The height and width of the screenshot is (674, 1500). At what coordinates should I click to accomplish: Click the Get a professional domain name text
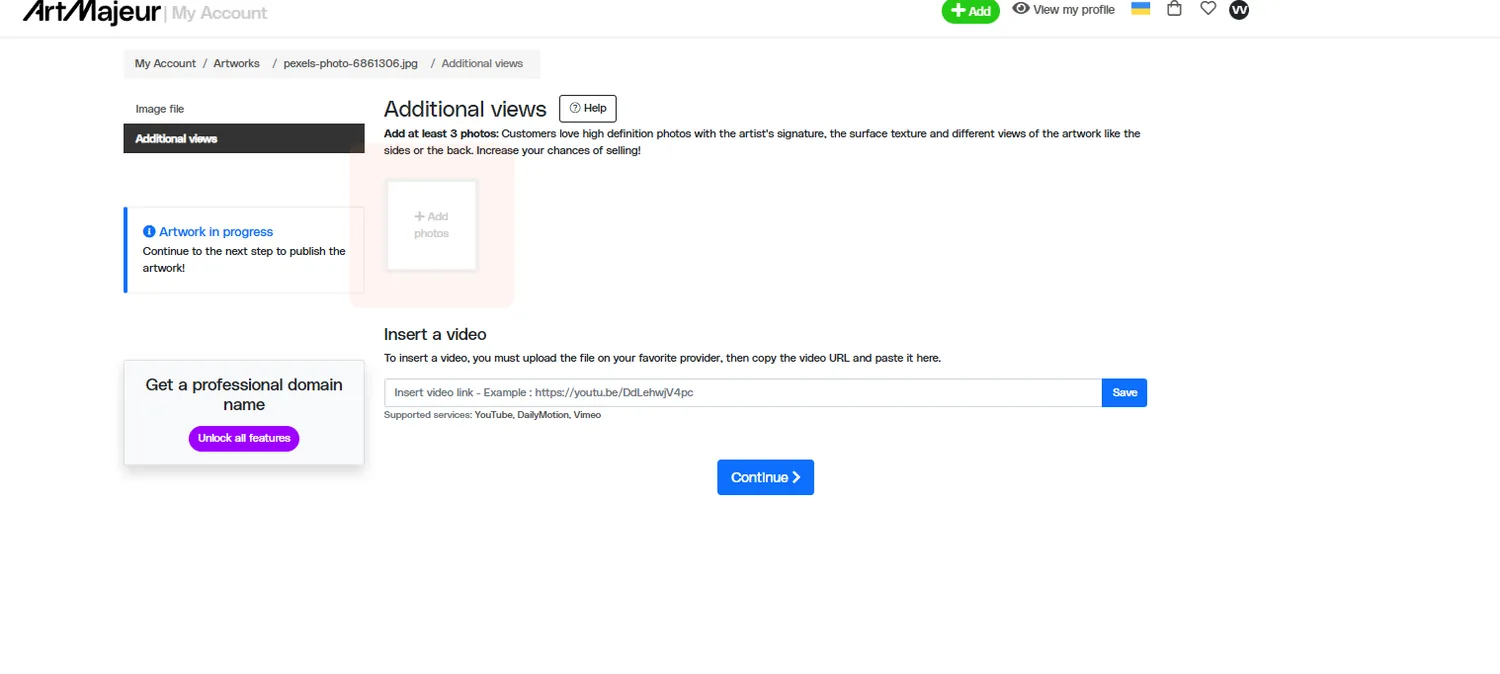[244, 395]
